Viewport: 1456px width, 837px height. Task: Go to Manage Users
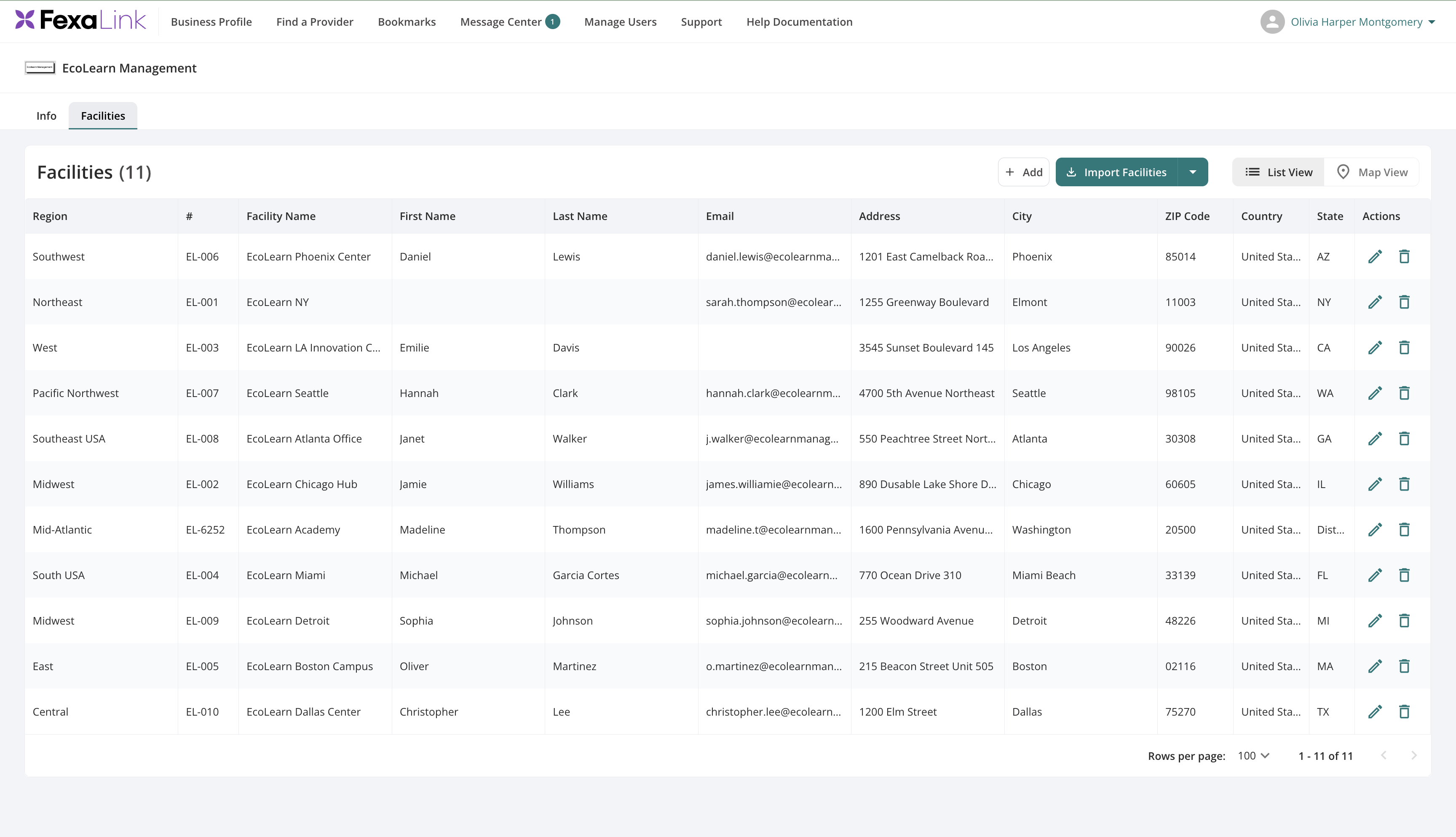click(x=620, y=22)
